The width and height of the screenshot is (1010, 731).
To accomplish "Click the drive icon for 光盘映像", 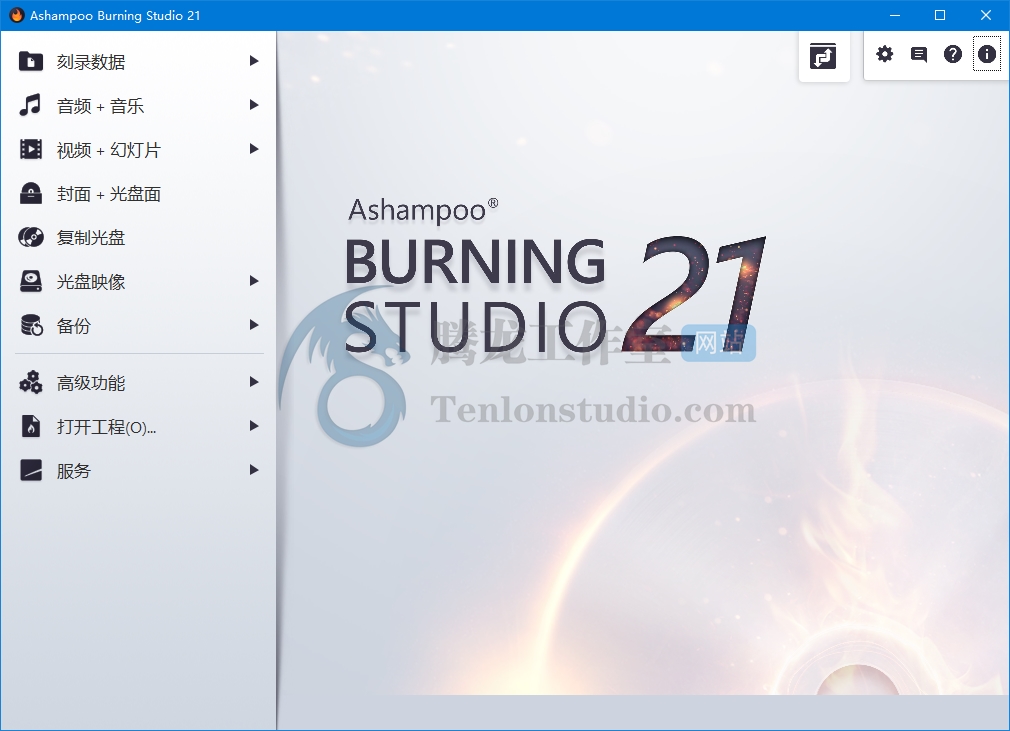I will (30, 281).
